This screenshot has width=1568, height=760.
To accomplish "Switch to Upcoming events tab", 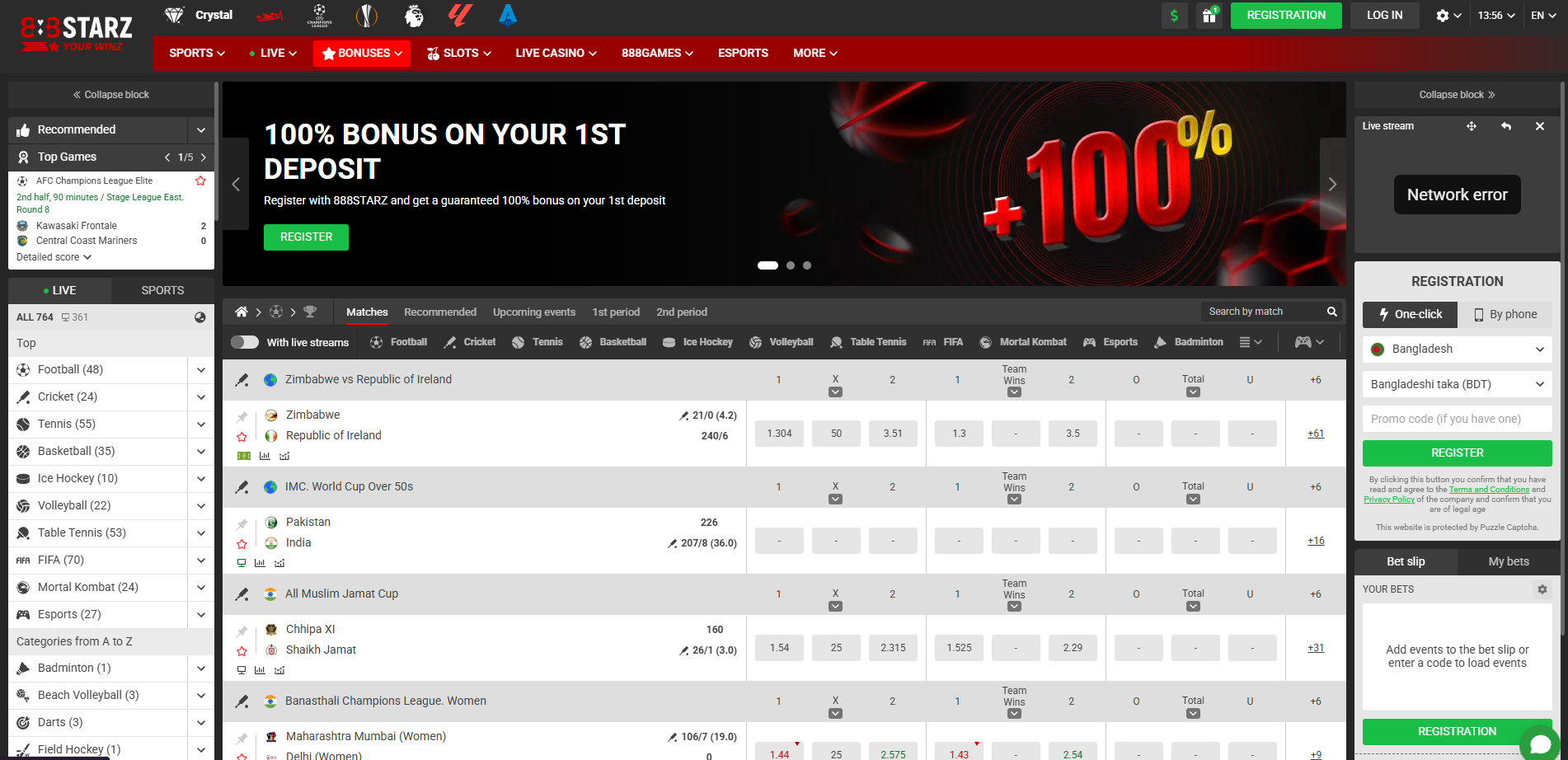I will click(x=534, y=312).
